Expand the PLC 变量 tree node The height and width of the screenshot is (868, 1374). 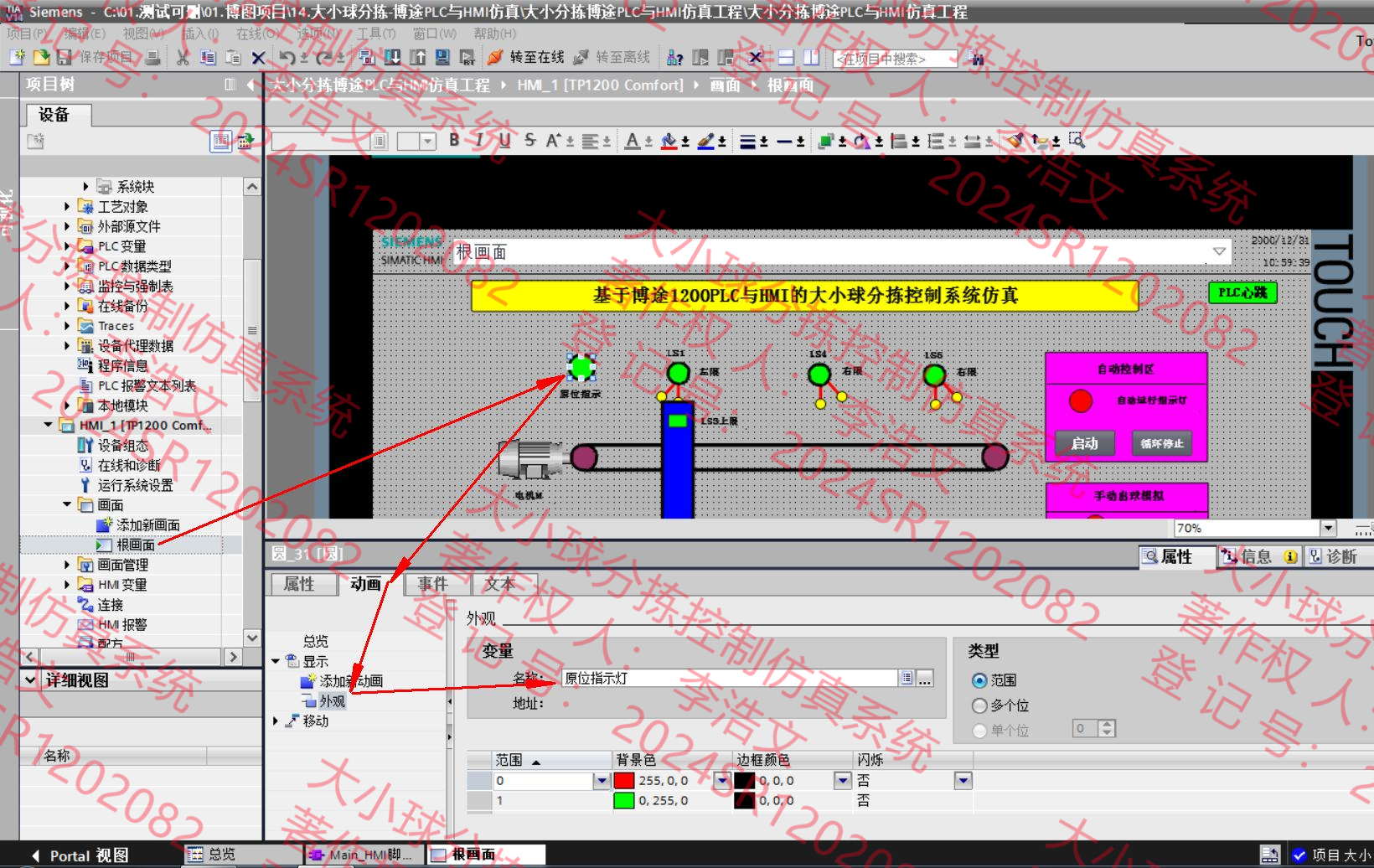tap(67, 245)
